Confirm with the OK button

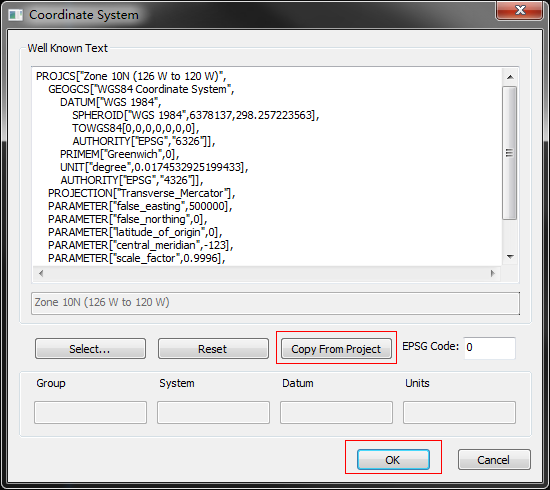(393, 459)
